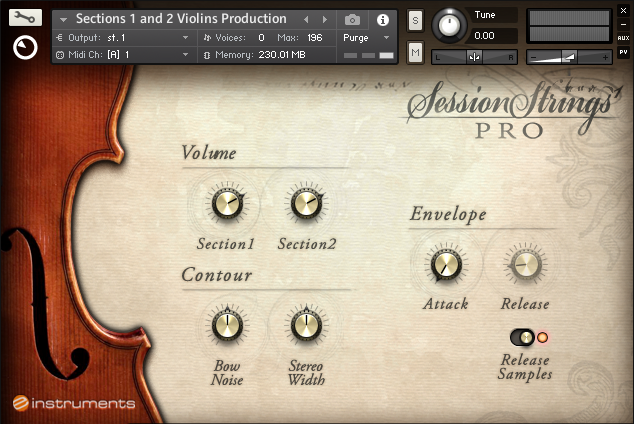This screenshot has height=424, width=634.
Task: Minimize the instrument header with minus button
Action: point(623,24)
